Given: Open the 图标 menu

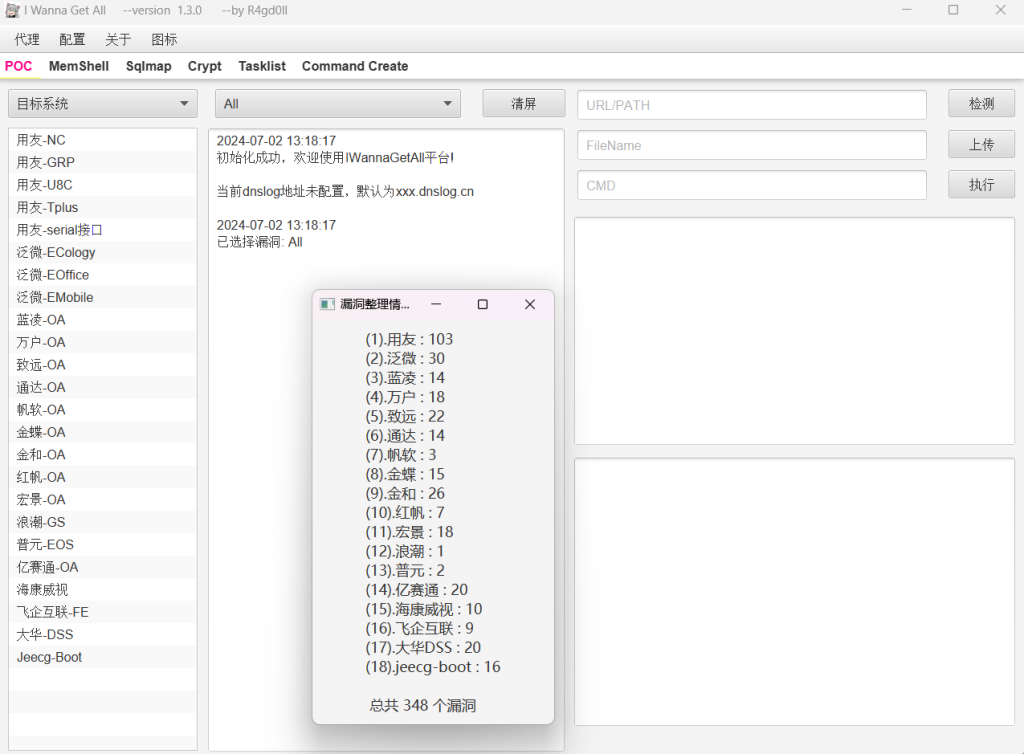Looking at the screenshot, I should tap(164, 40).
